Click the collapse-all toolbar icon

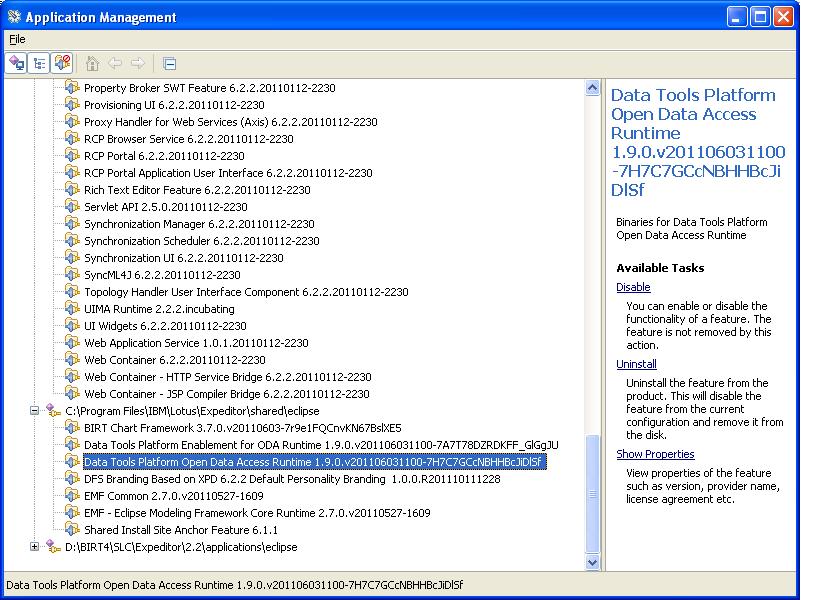tap(169, 64)
